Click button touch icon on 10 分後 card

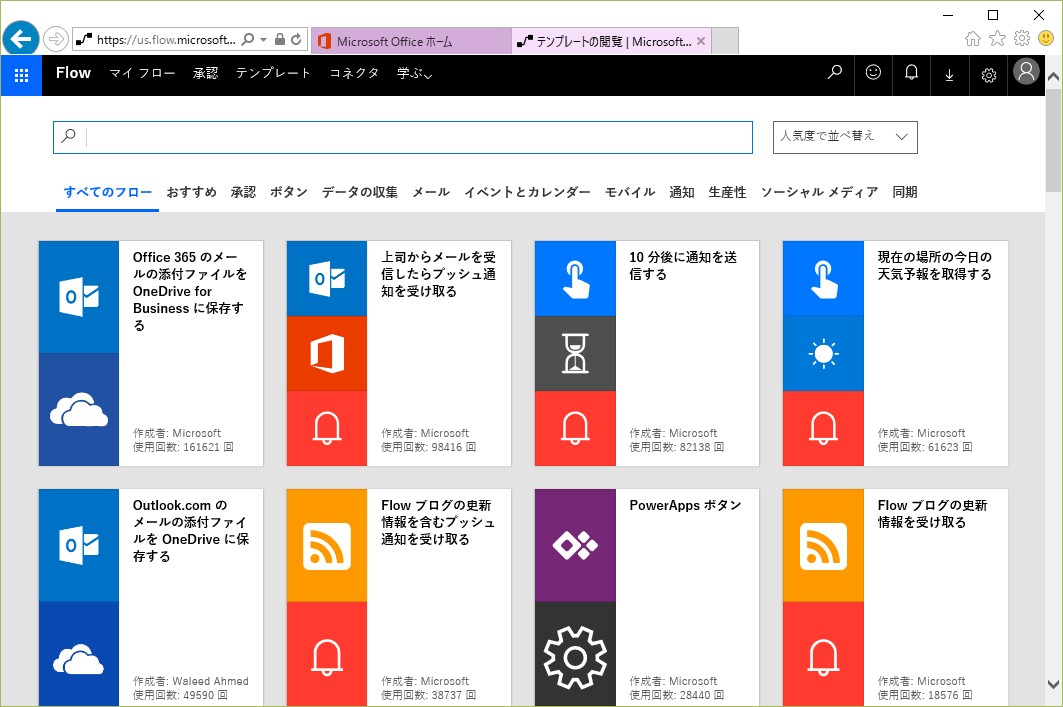(575, 279)
